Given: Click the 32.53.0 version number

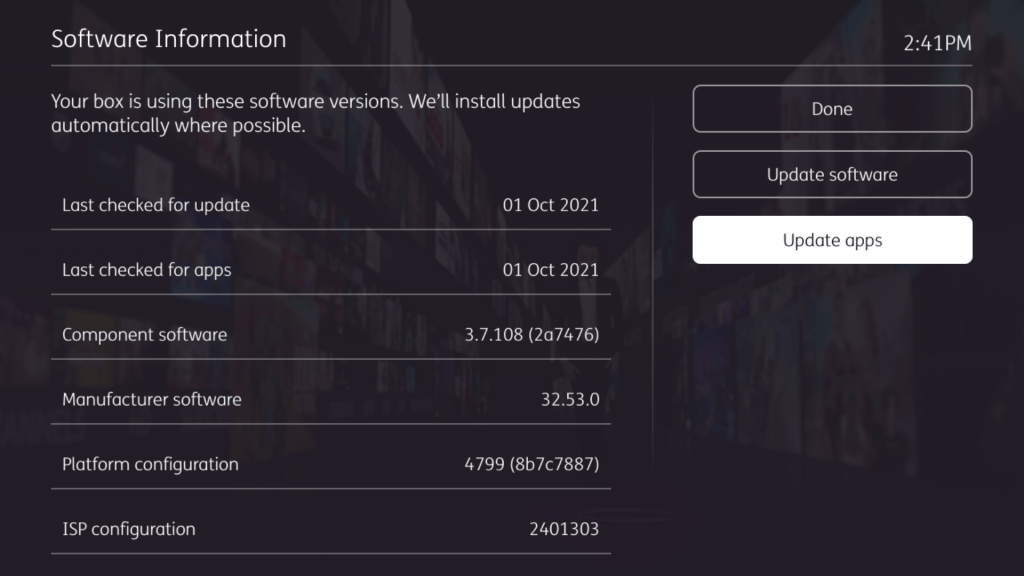Looking at the screenshot, I should tap(569, 400).
